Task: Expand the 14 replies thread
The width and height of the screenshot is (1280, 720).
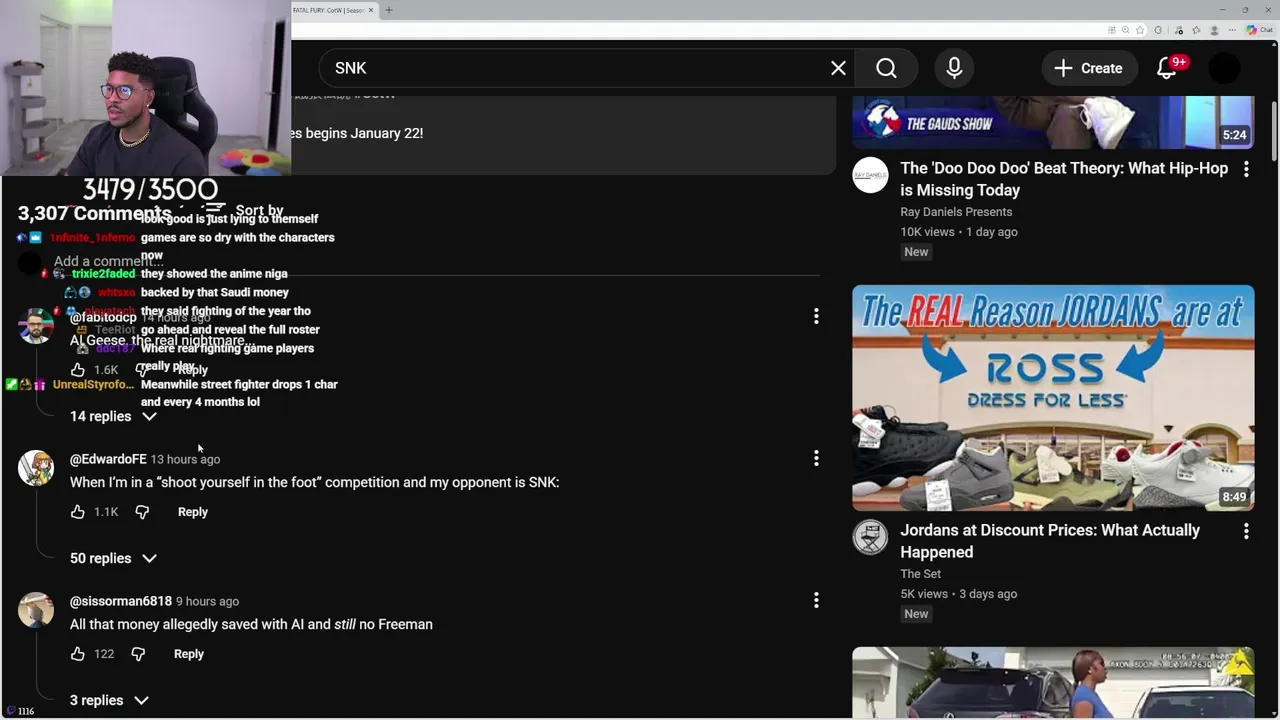Action: pos(113,416)
